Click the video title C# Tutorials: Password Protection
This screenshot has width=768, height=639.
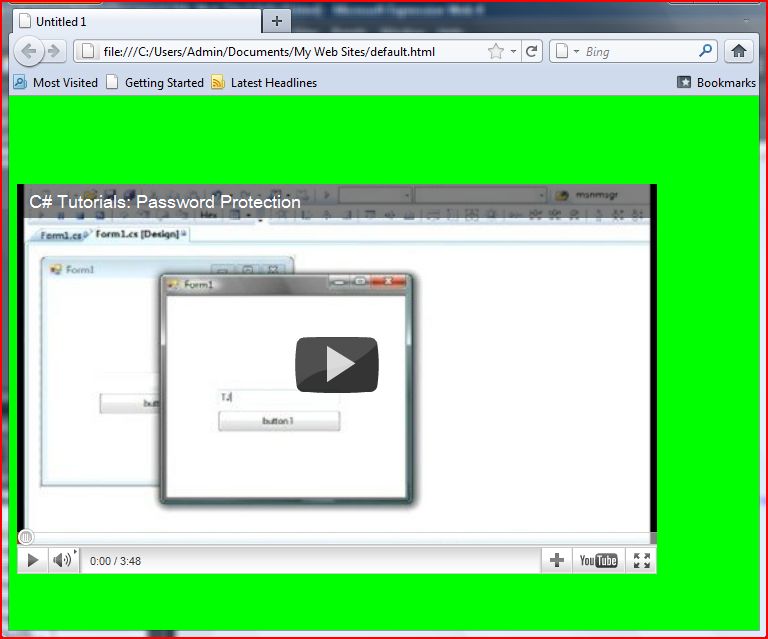point(165,202)
